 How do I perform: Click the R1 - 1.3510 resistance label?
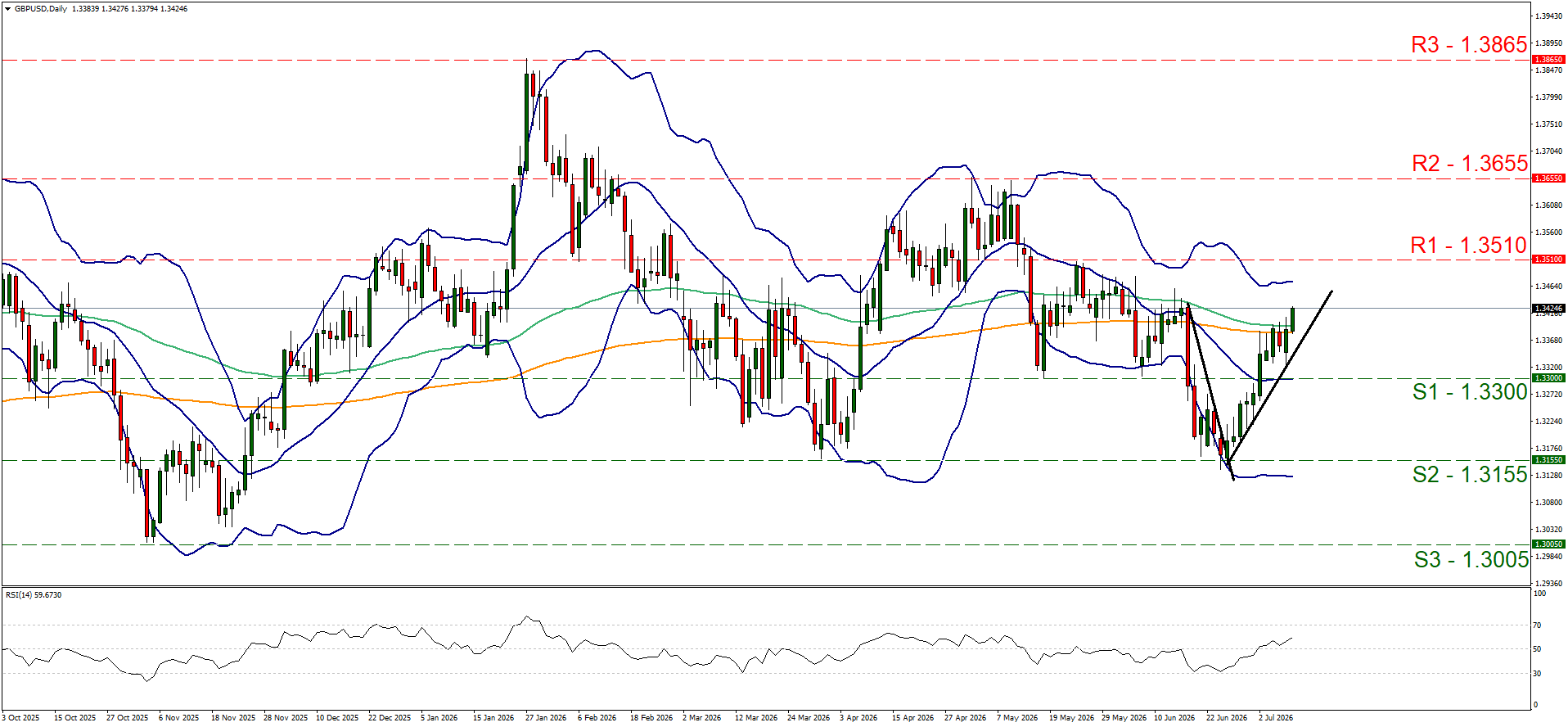tap(1469, 246)
